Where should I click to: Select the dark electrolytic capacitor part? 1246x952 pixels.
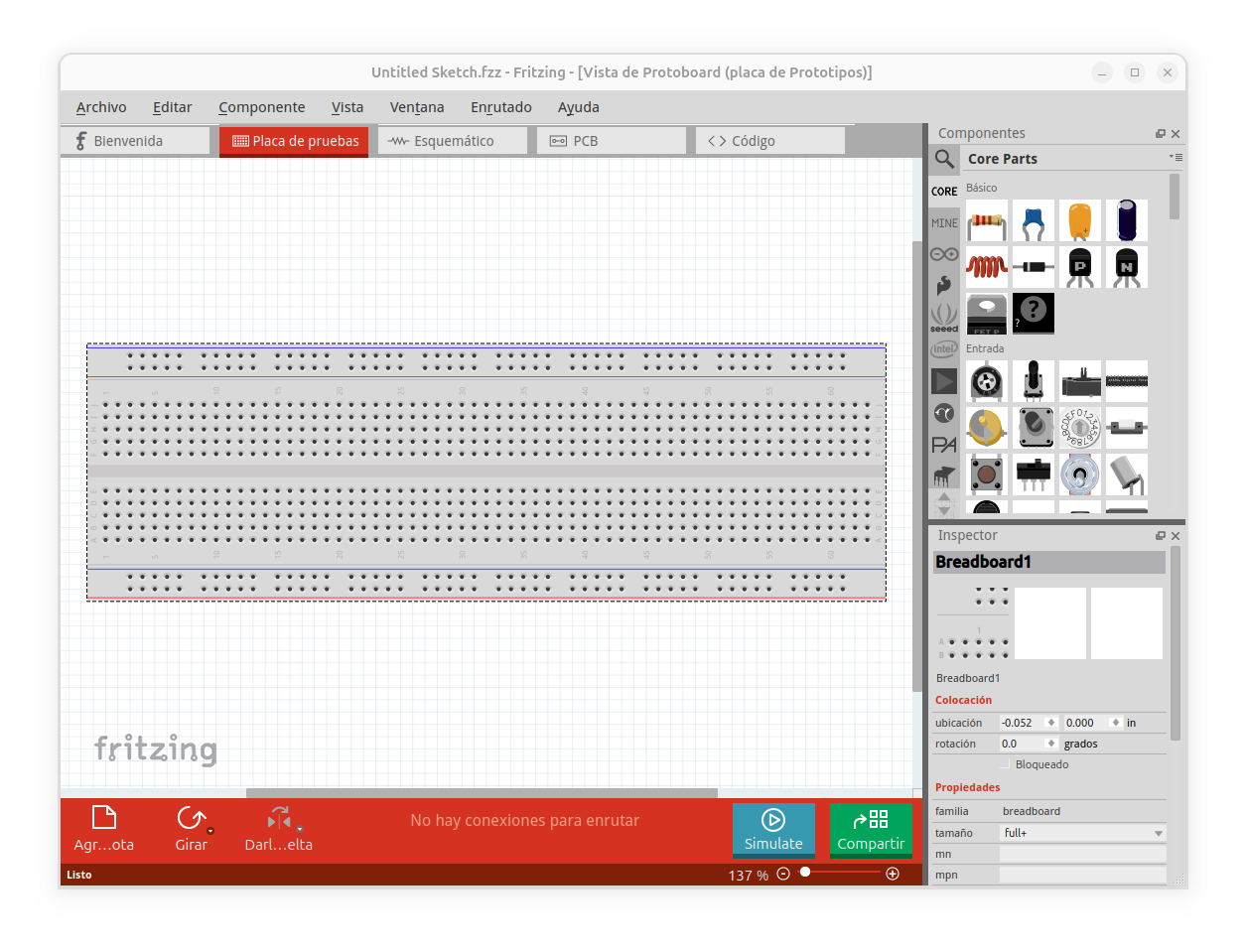[1126, 220]
